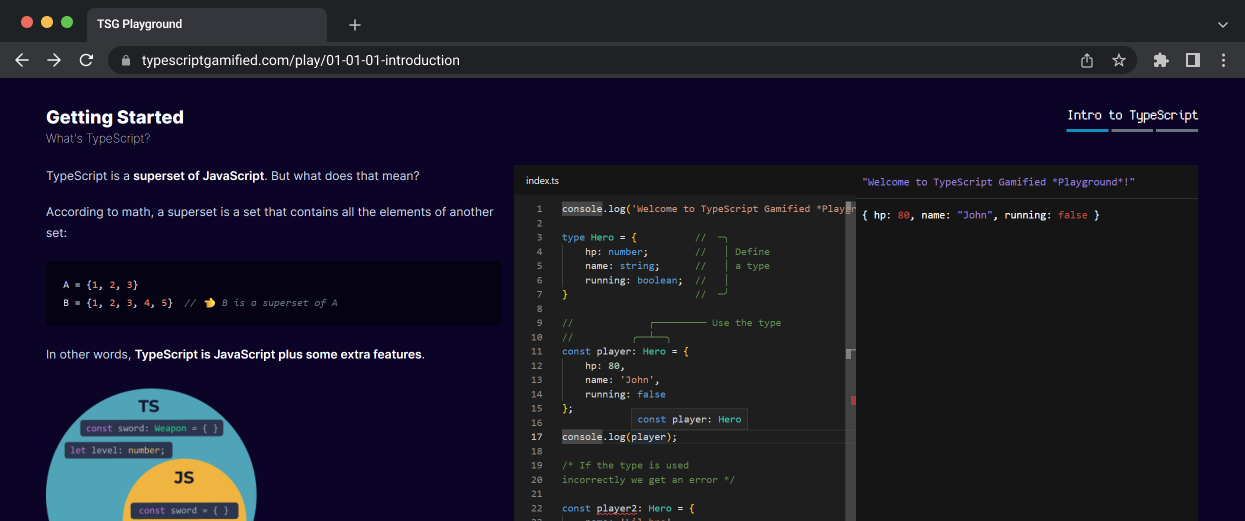Click the Getting Started heading
1245x521 pixels.
tap(115, 117)
